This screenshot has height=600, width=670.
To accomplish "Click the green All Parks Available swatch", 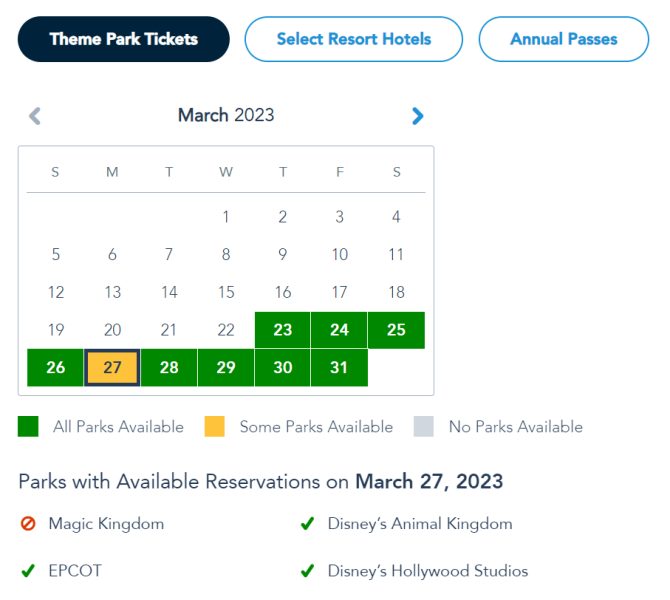I will (x=28, y=427).
